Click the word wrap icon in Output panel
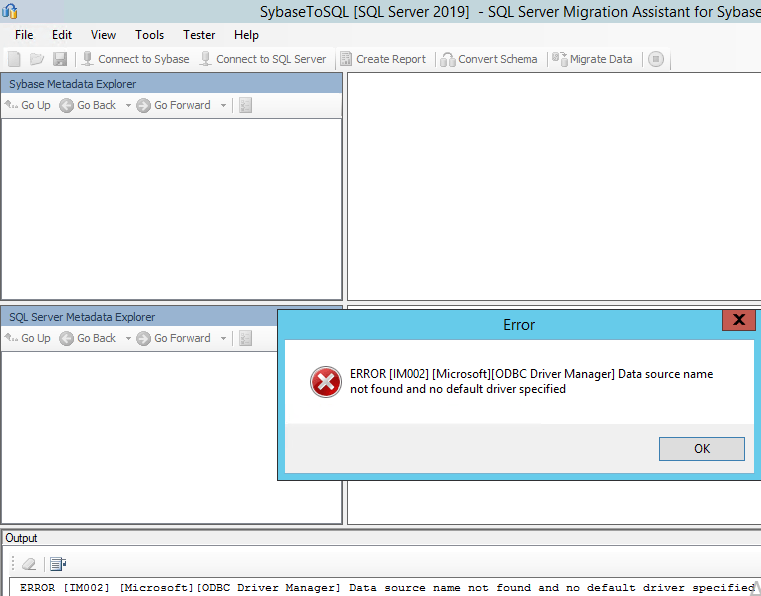The image size is (761, 596). pyautogui.click(x=58, y=563)
